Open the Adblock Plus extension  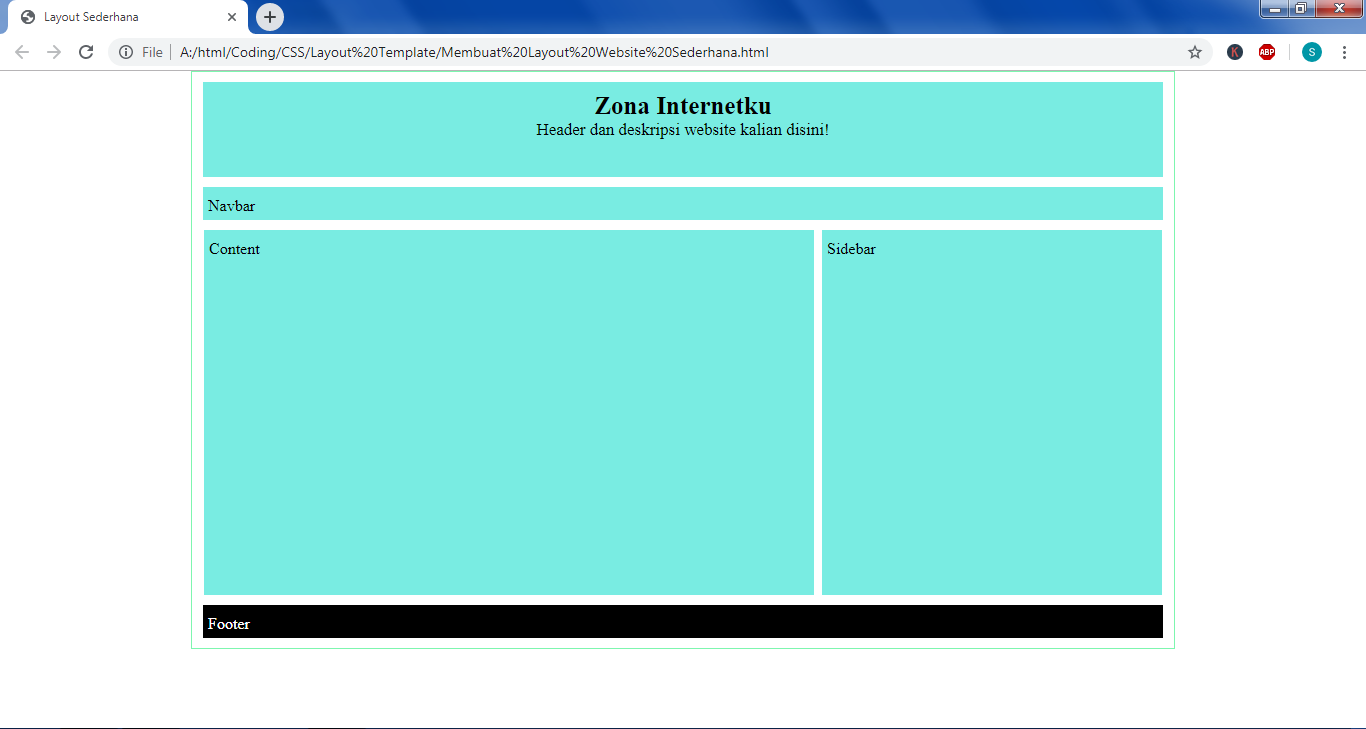(x=1267, y=52)
